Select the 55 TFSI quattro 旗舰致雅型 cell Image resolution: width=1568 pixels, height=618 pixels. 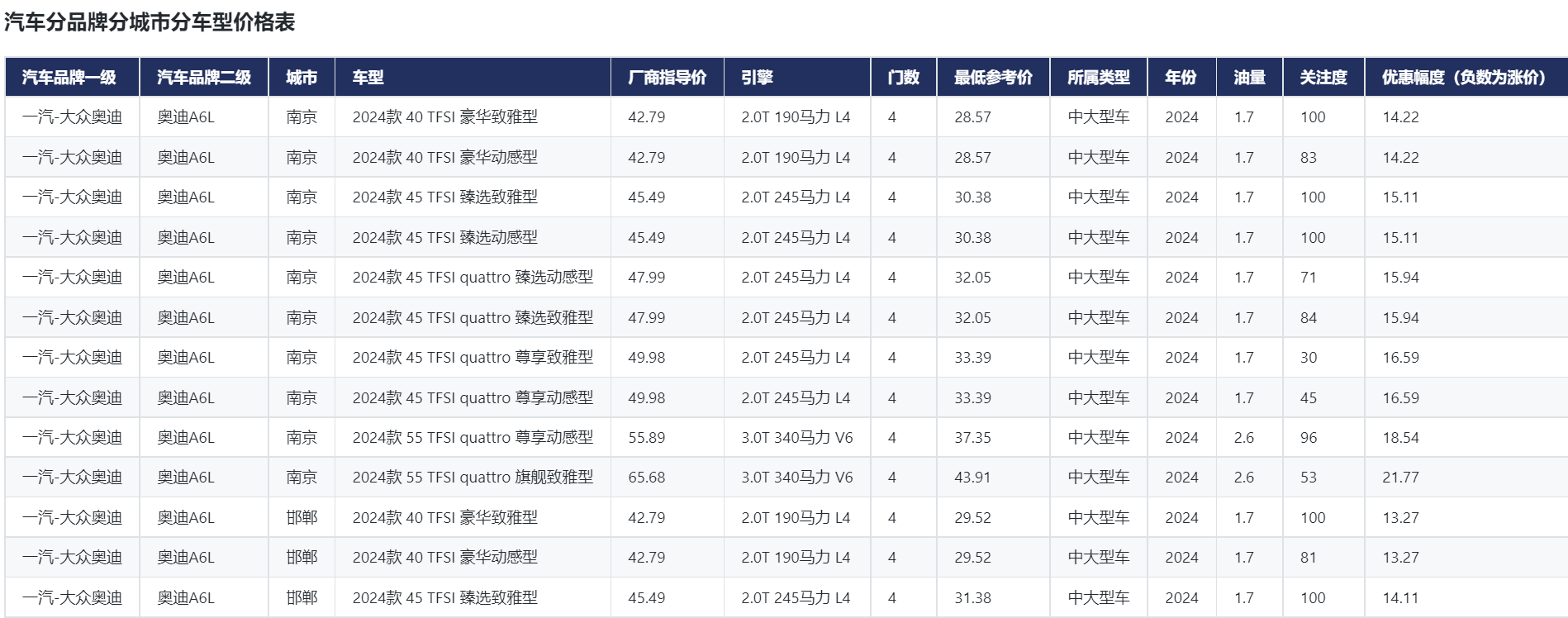pos(473,478)
